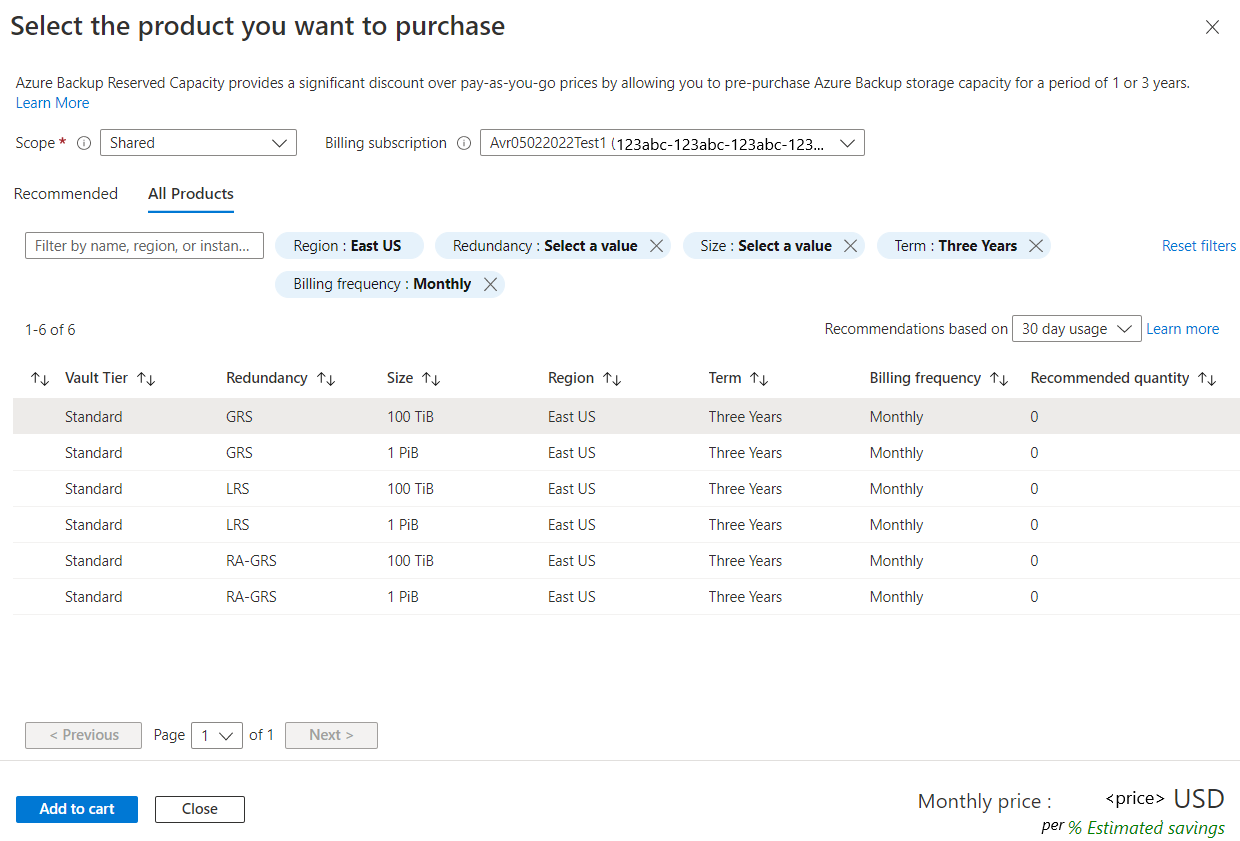Open the Scope dropdown

(x=199, y=143)
